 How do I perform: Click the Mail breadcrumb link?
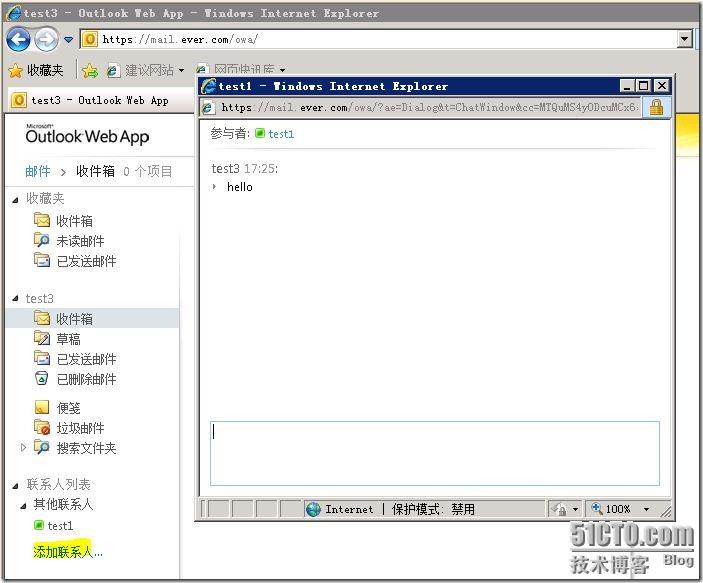pyautogui.click(x=37, y=171)
